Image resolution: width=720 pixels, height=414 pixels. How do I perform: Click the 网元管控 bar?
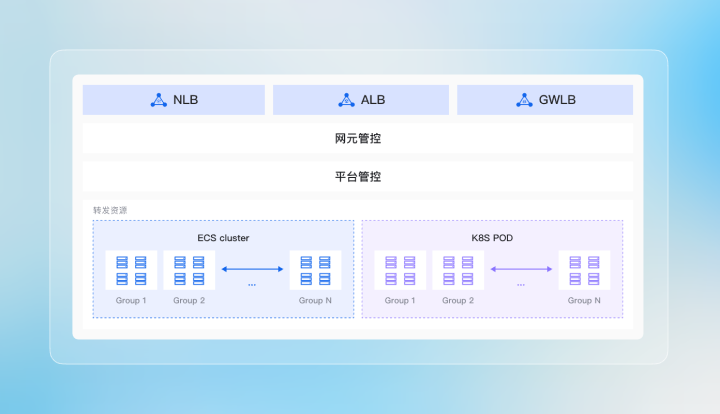click(357, 138)
